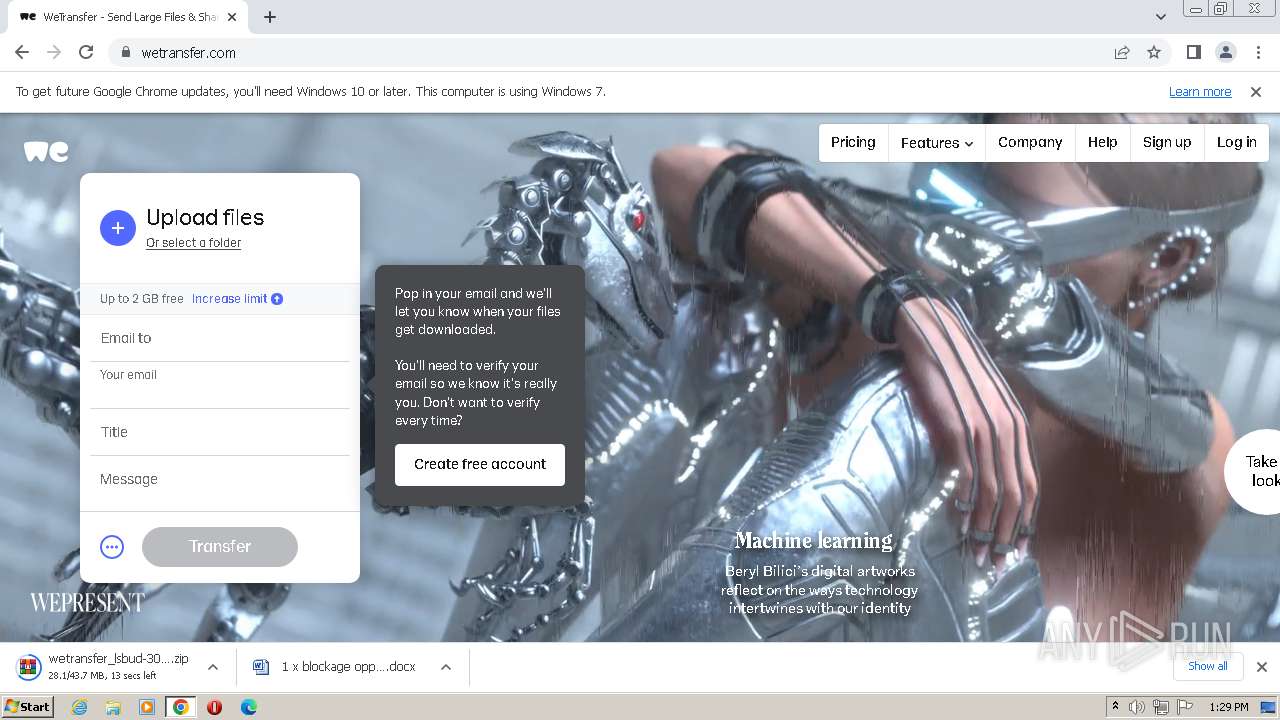Screen dimensions: 1280x720
Task: Open Learn more link in notification
Action: (x=1200, y=91)
